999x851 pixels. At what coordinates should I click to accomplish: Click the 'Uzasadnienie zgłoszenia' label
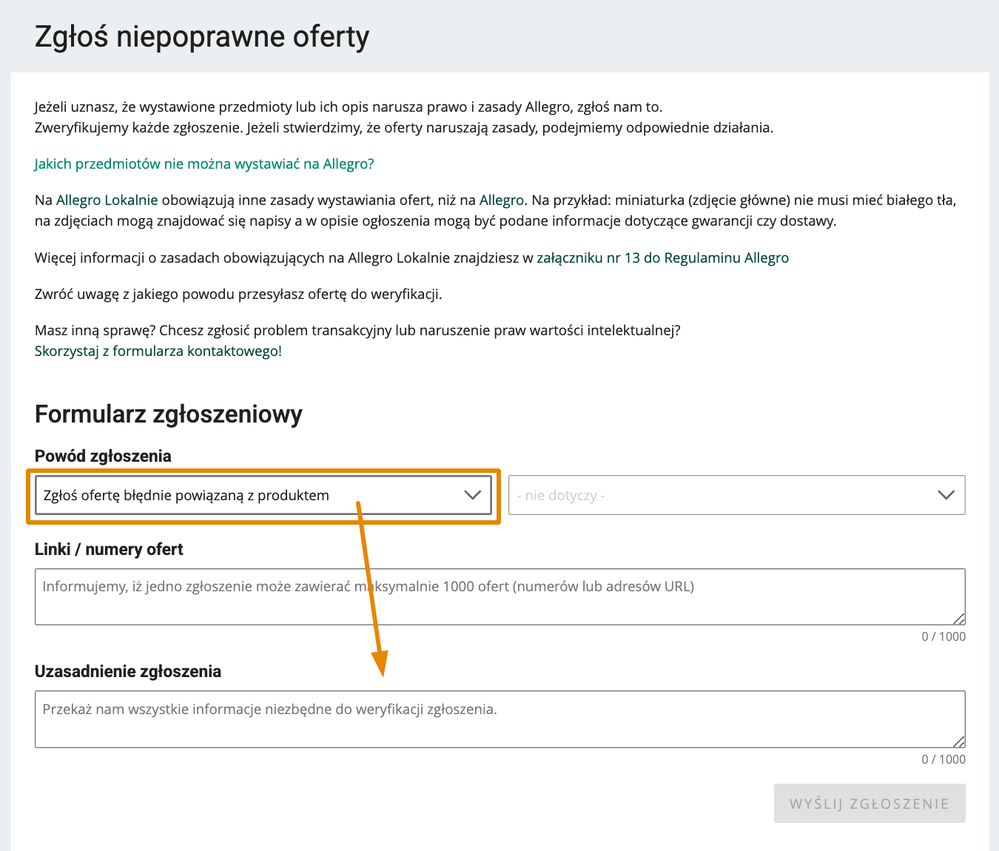tap(128, 671)
